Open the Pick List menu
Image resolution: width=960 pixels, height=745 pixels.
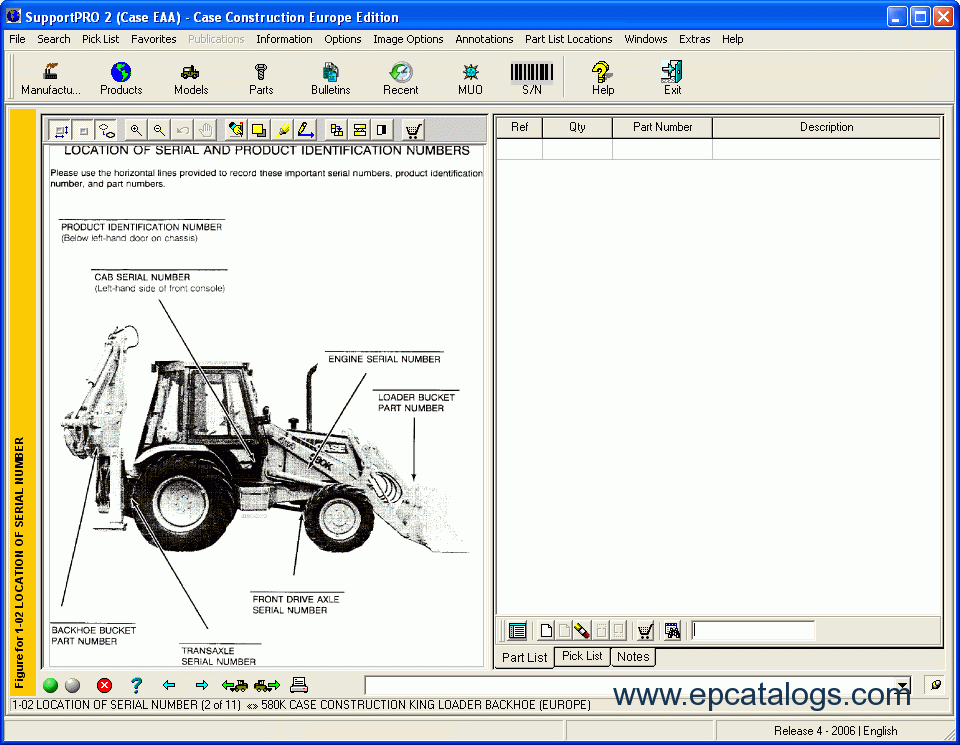tap(100, 39)
